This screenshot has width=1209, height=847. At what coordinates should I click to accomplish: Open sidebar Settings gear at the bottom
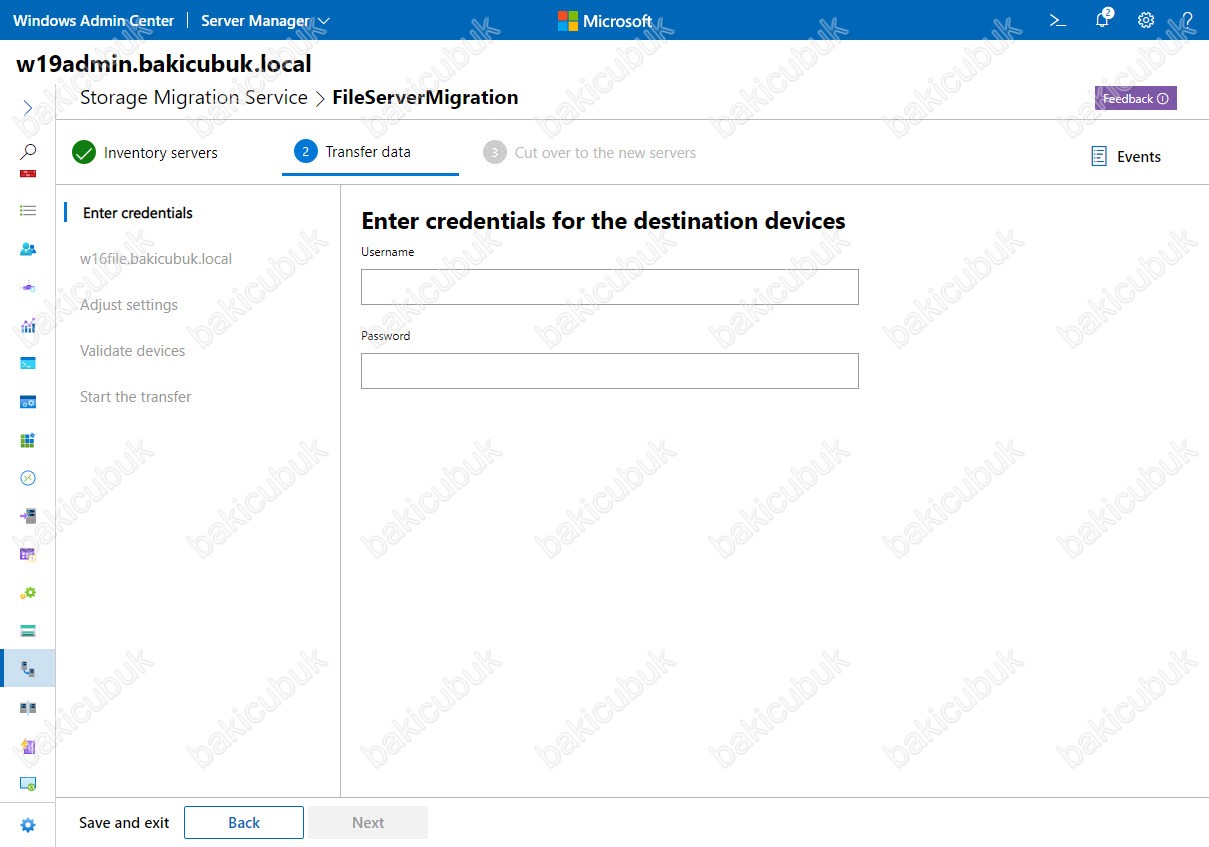(28, 825)
